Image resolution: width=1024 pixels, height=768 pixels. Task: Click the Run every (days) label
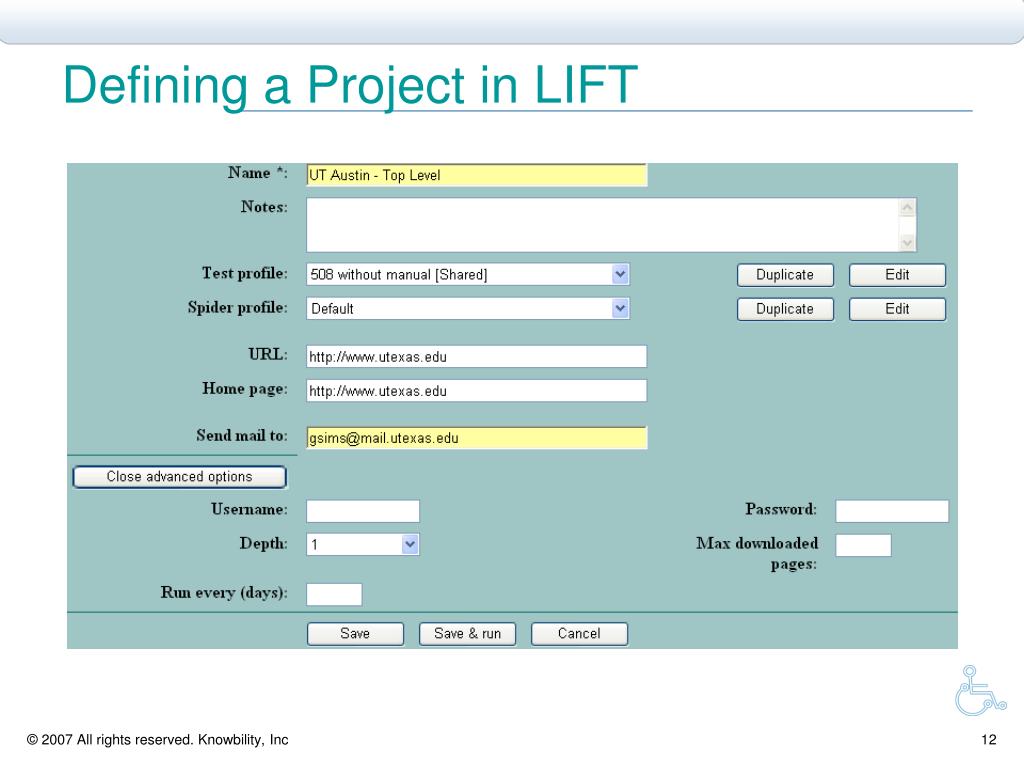pos(224,593)
